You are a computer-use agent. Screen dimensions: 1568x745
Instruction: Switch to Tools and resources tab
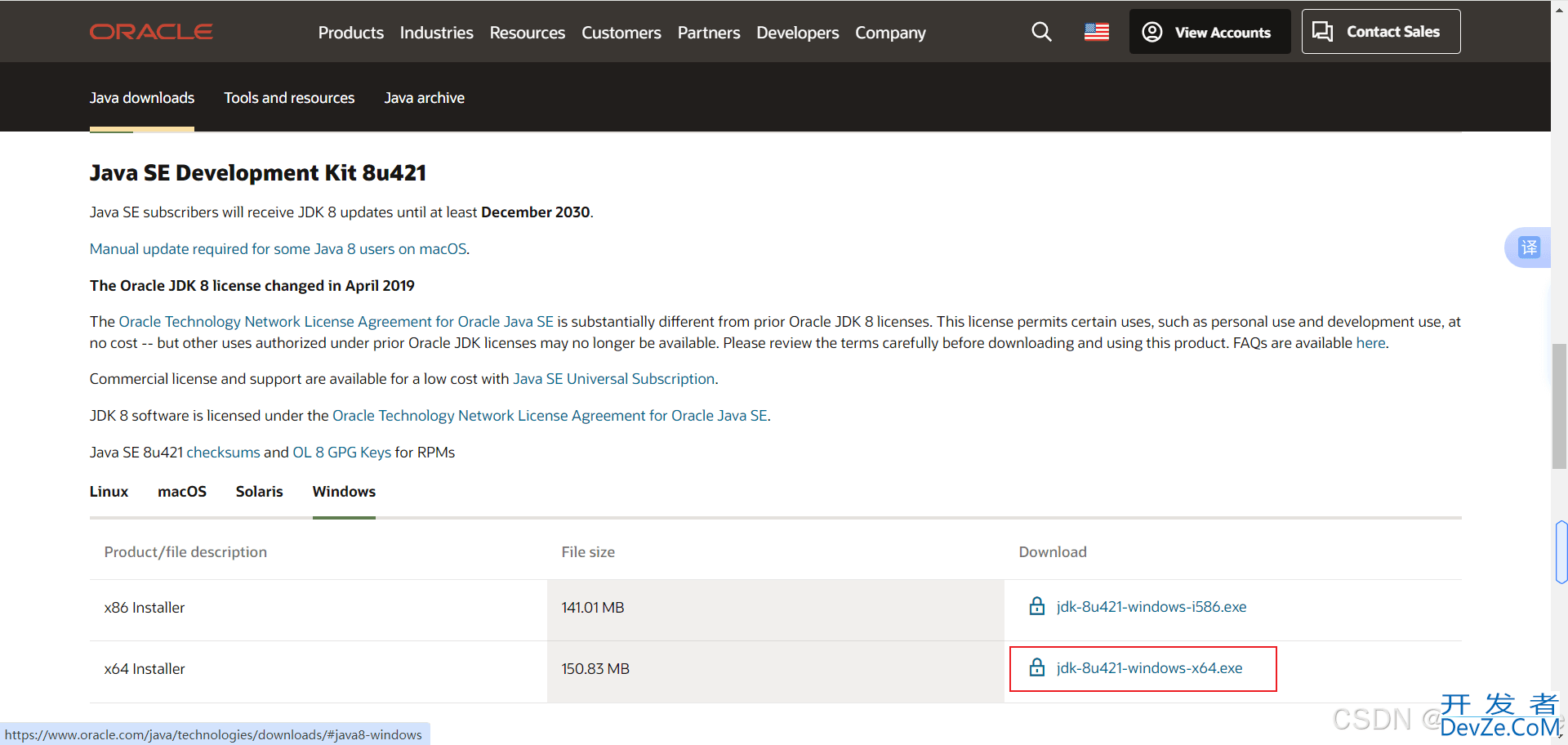click(x=289, y=98)
